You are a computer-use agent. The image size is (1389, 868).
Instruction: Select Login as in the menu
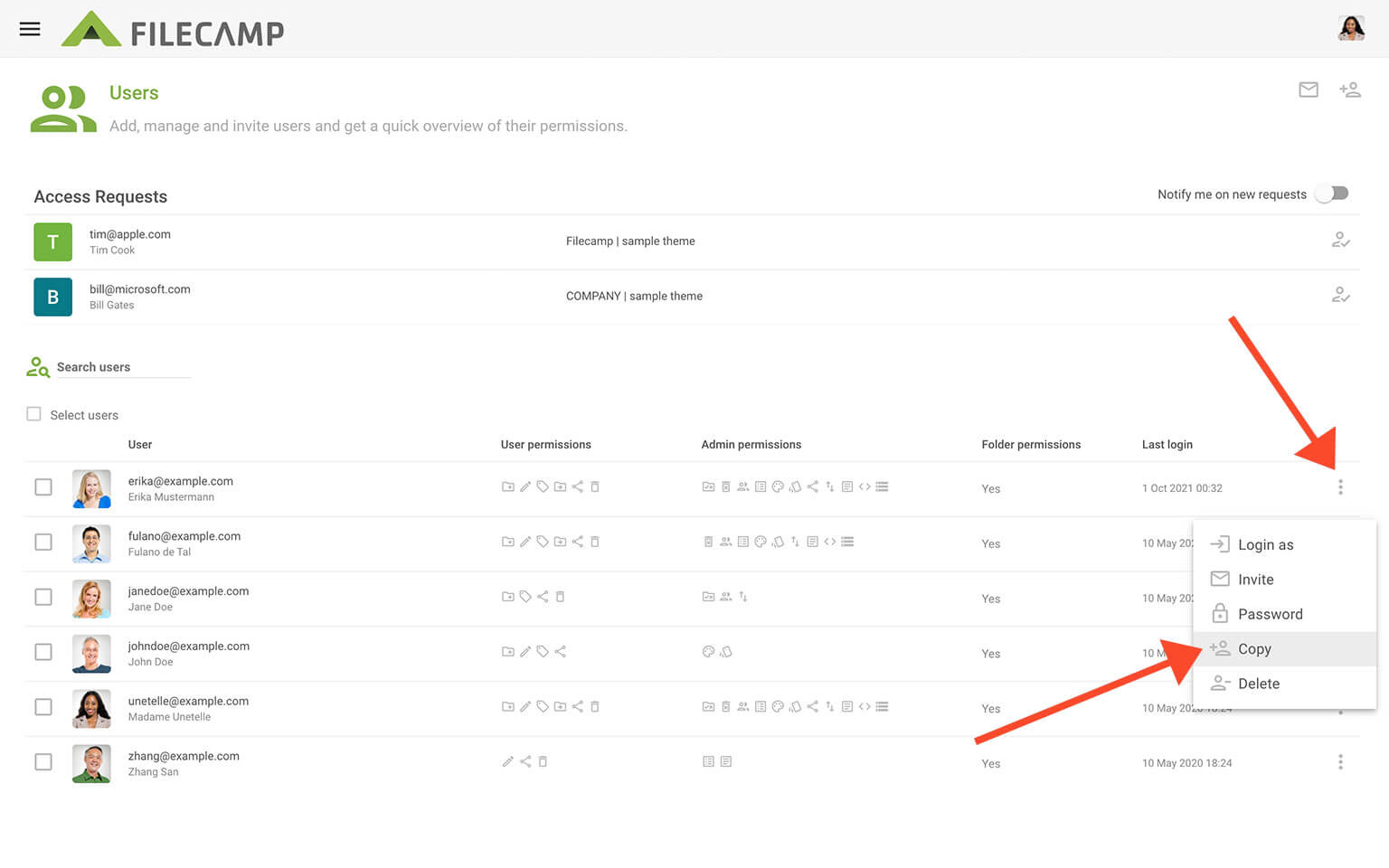(x=1265, y=544)
